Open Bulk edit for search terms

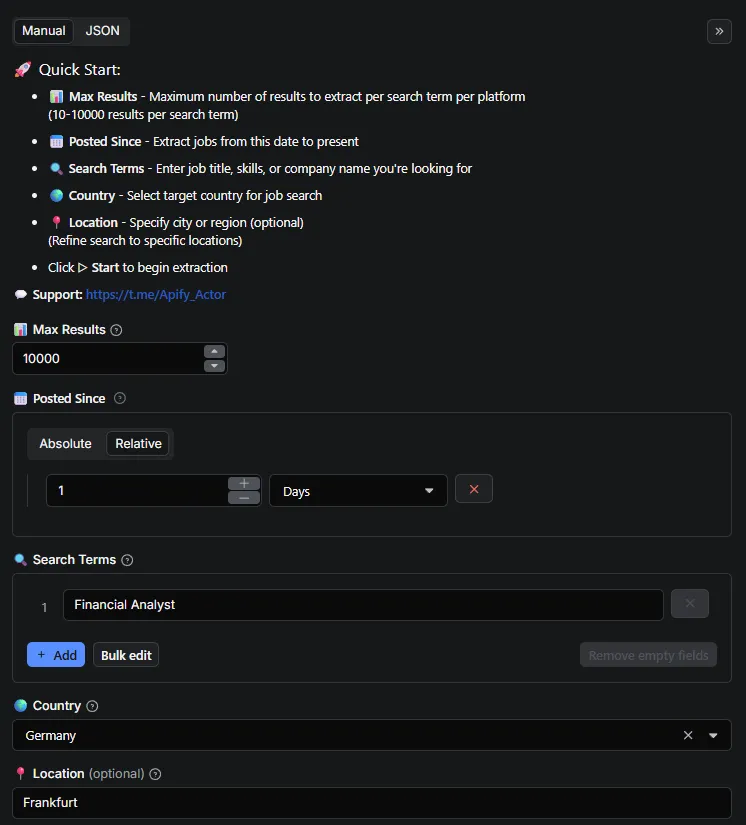(x=125, y=654)
